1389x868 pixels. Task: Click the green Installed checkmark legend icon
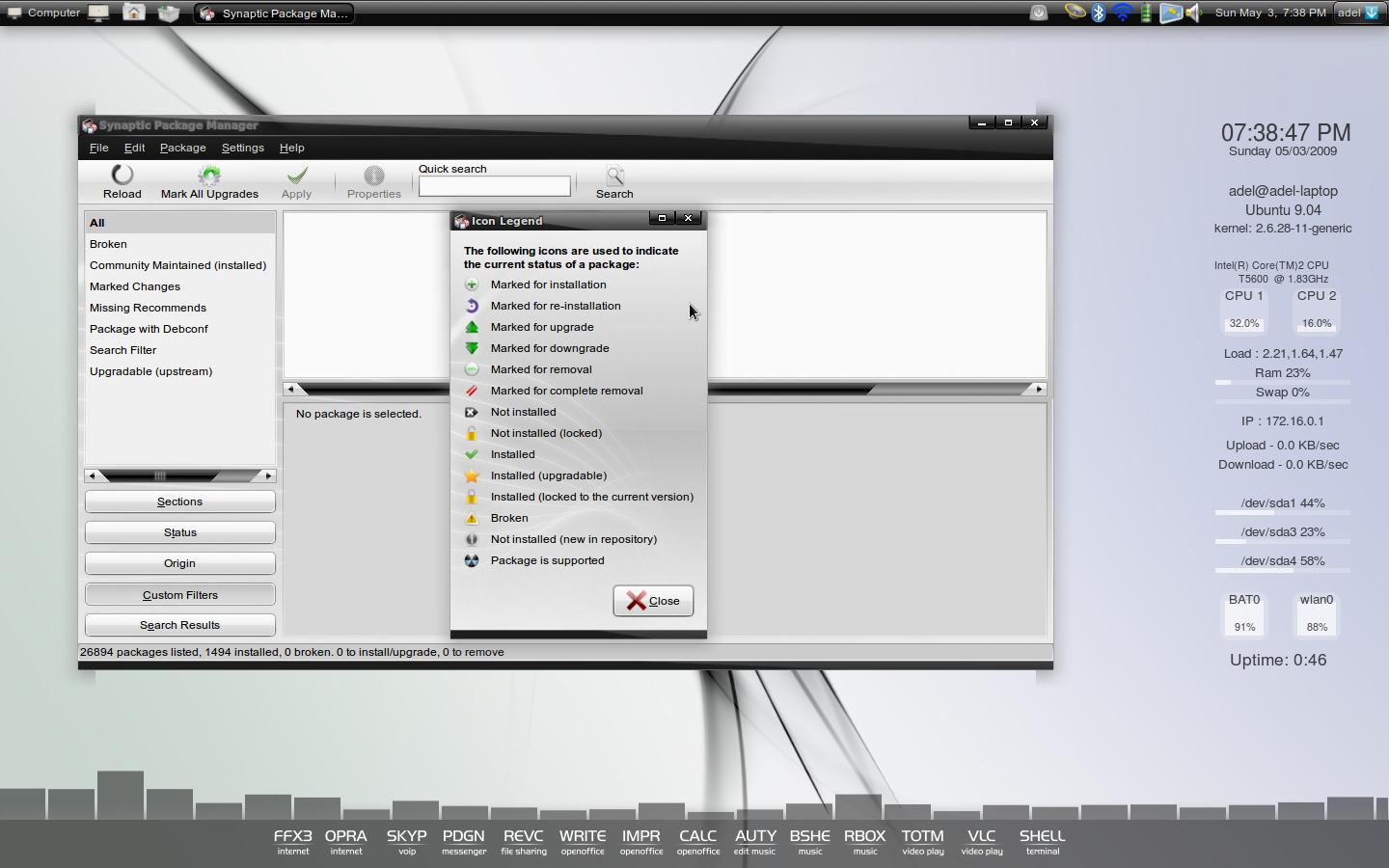click(x=472, y=454)
